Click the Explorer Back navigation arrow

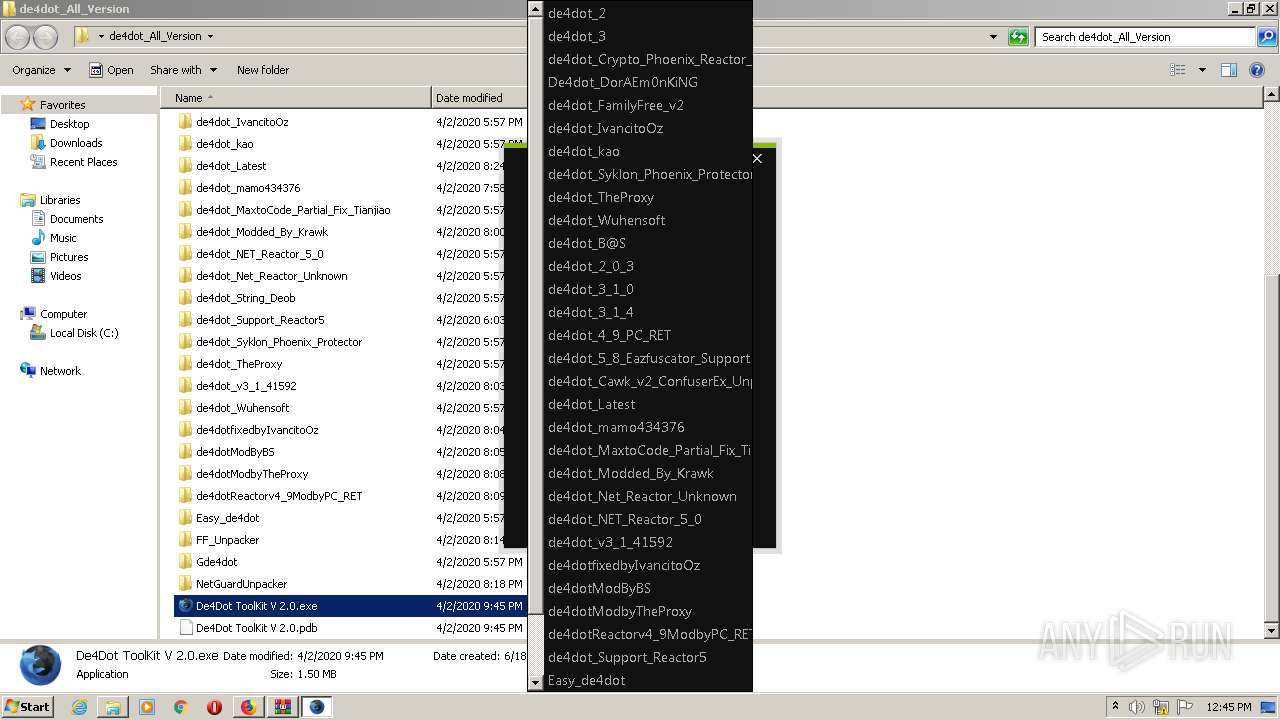pyautogui.click(x=17, y=37)
